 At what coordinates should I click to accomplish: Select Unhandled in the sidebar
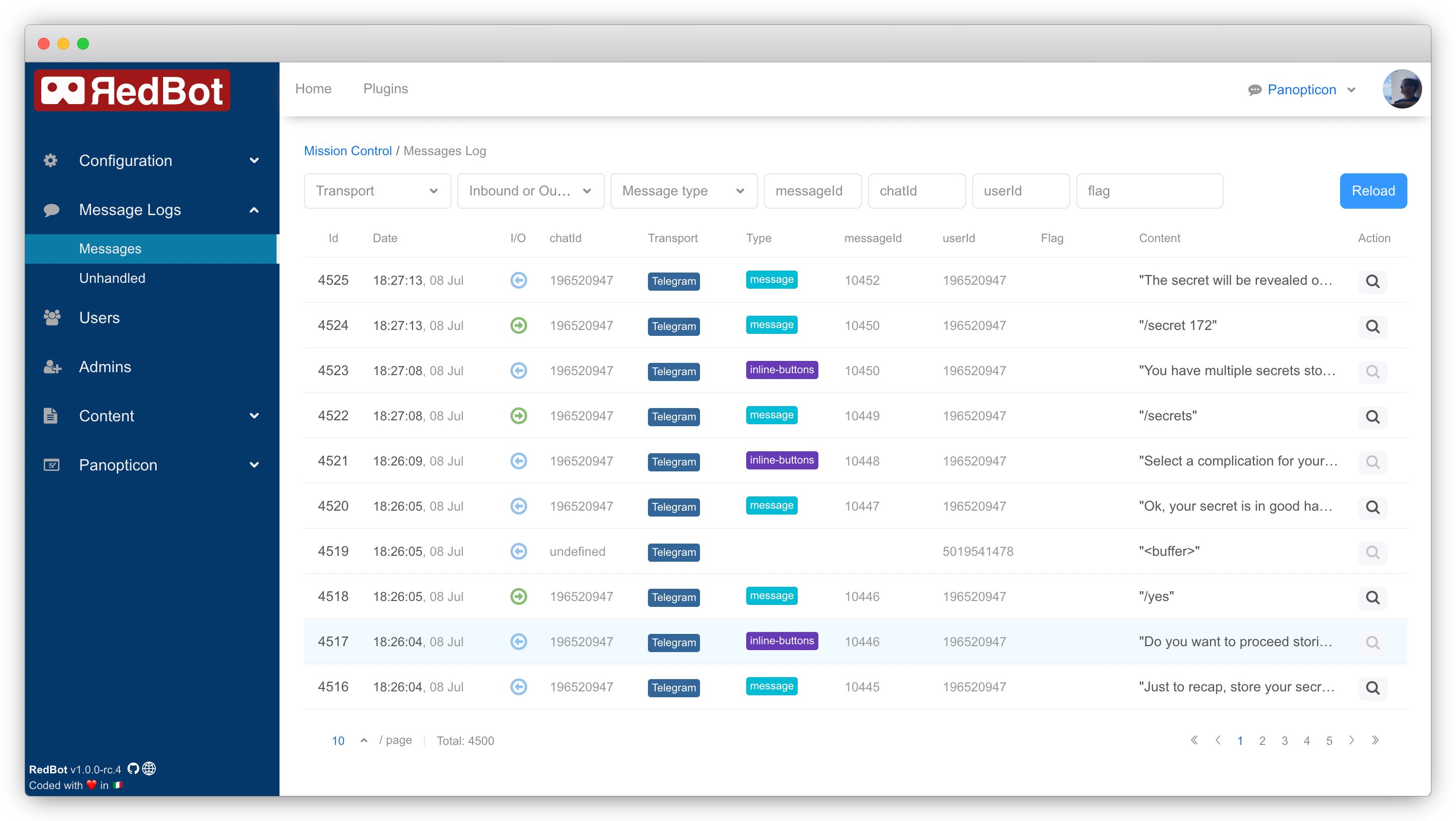point(112,278)
